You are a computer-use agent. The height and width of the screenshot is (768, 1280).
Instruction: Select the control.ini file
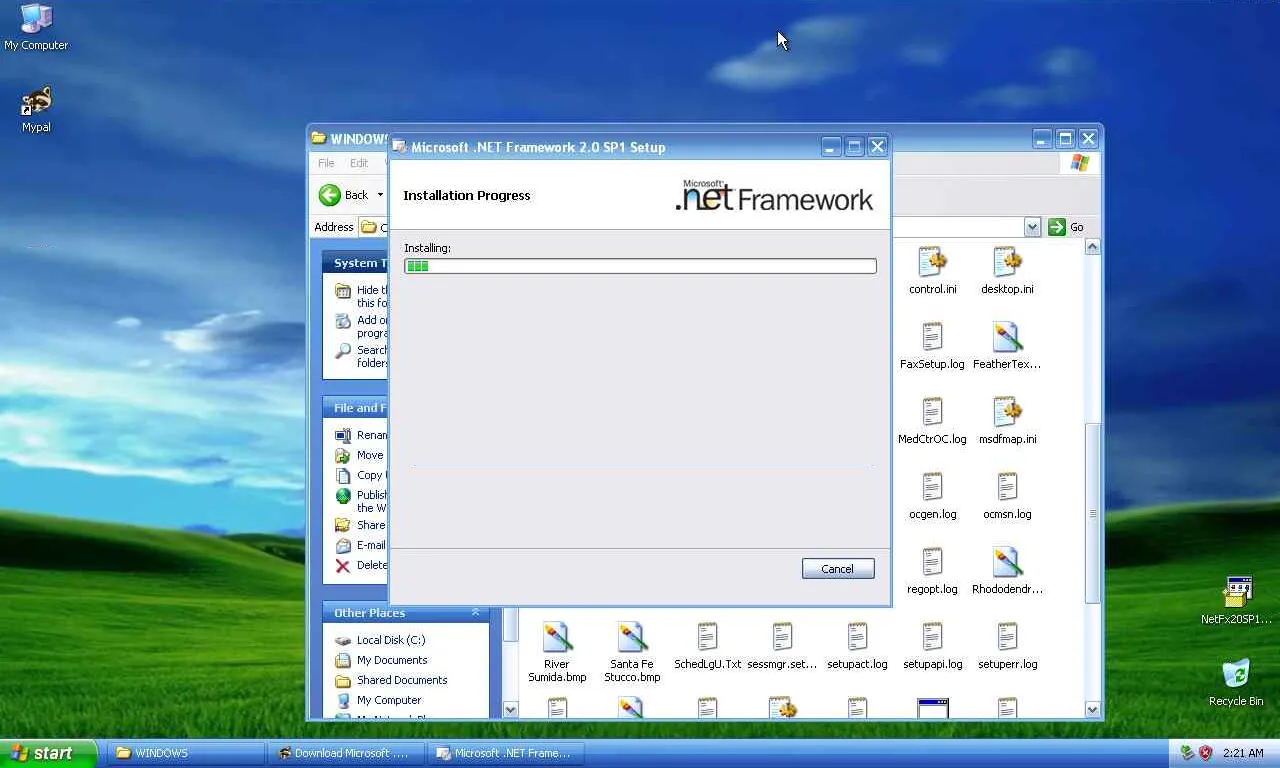933,272
